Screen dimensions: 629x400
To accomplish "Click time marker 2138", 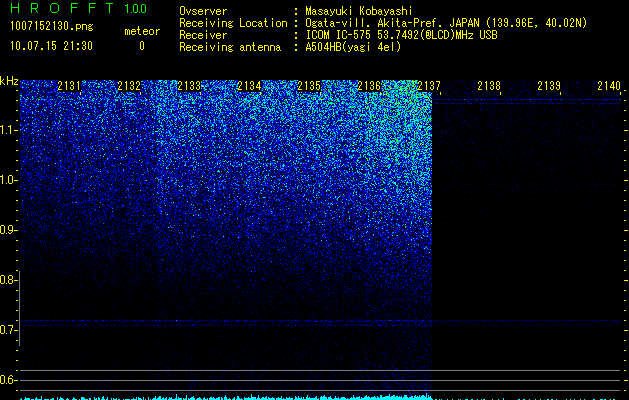I will (x=489, y=86).
